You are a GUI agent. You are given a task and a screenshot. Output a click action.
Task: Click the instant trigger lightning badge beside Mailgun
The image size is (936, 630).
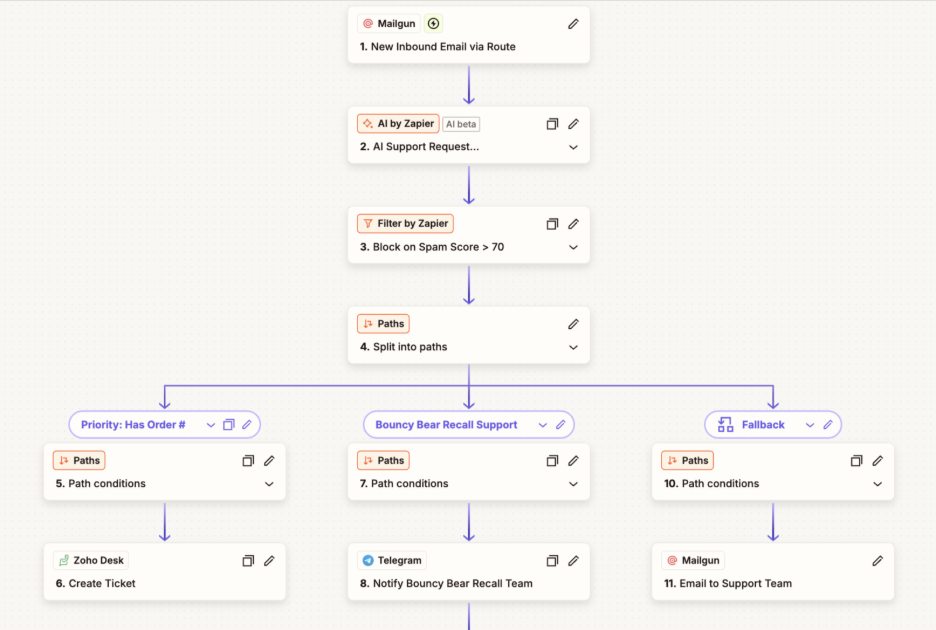[x=433, y=24]
